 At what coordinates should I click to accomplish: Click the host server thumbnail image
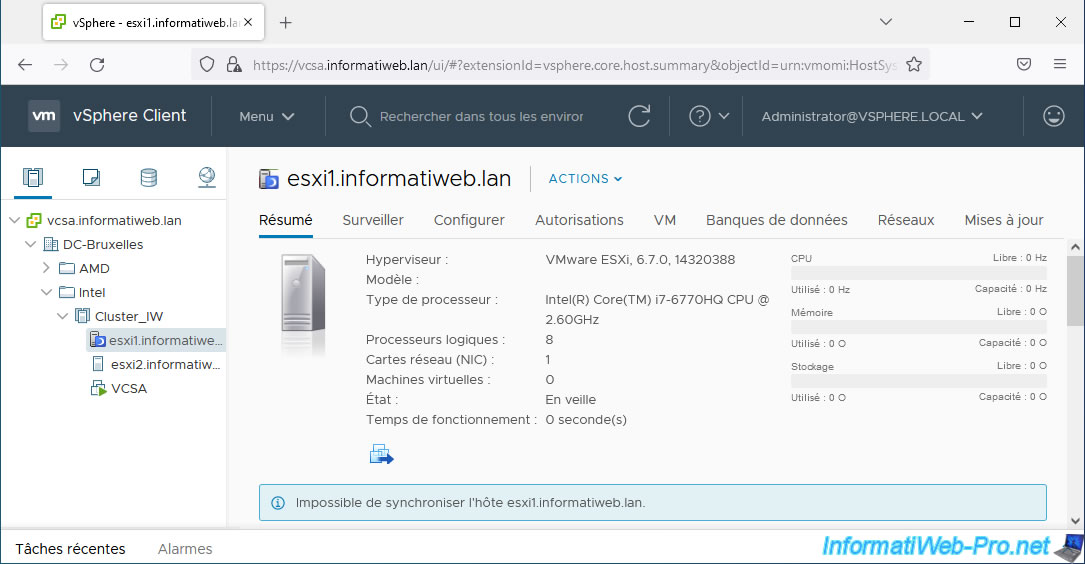303,293
